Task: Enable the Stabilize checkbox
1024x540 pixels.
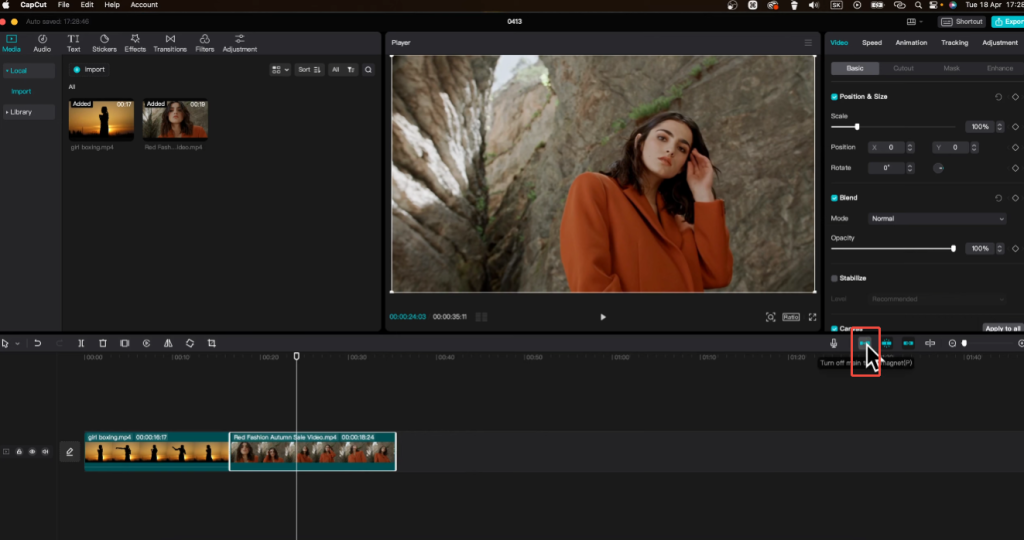Action: click(835, 278)
